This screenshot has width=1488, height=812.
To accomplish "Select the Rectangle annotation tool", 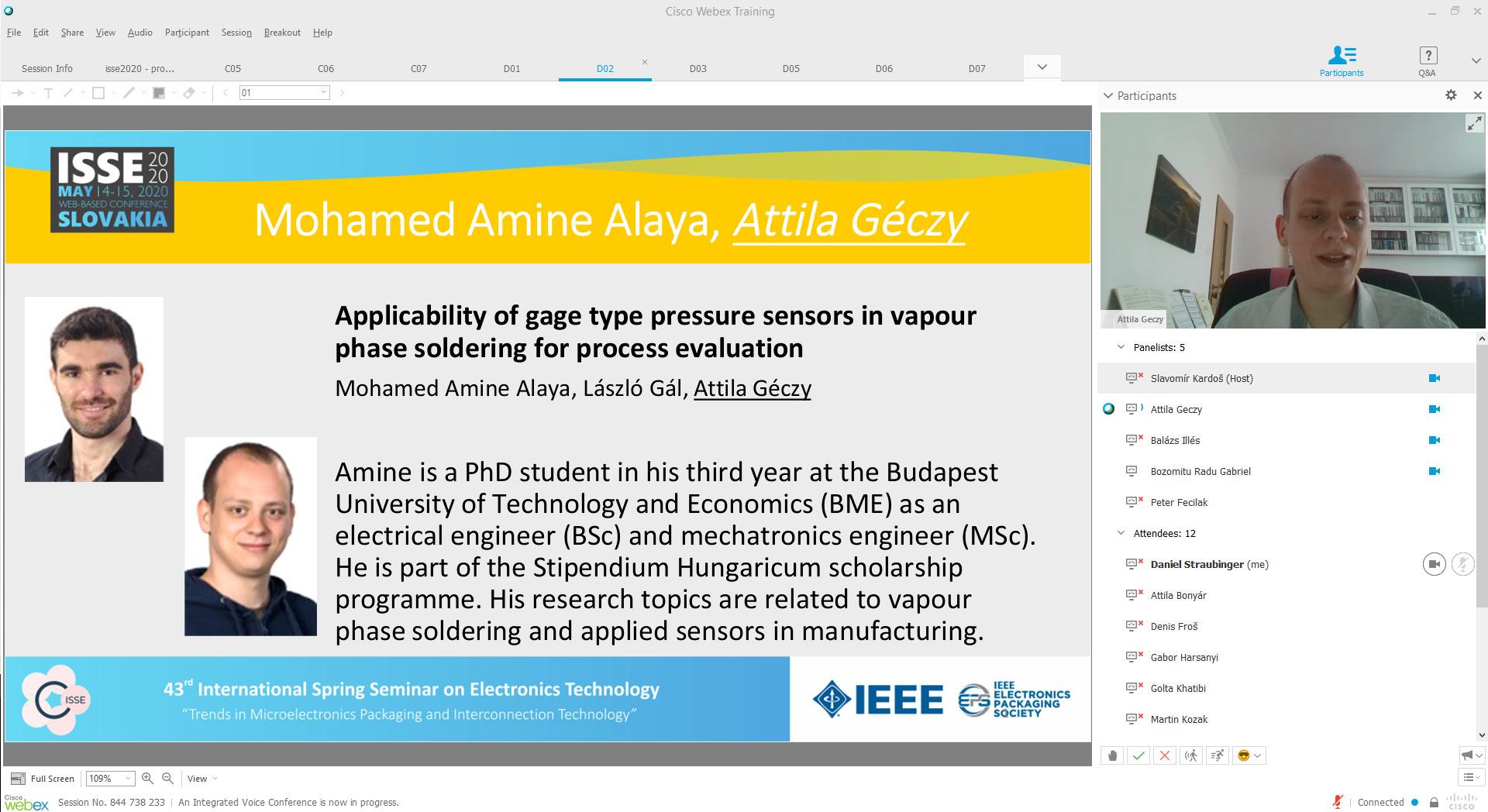I will coord(98,93).
